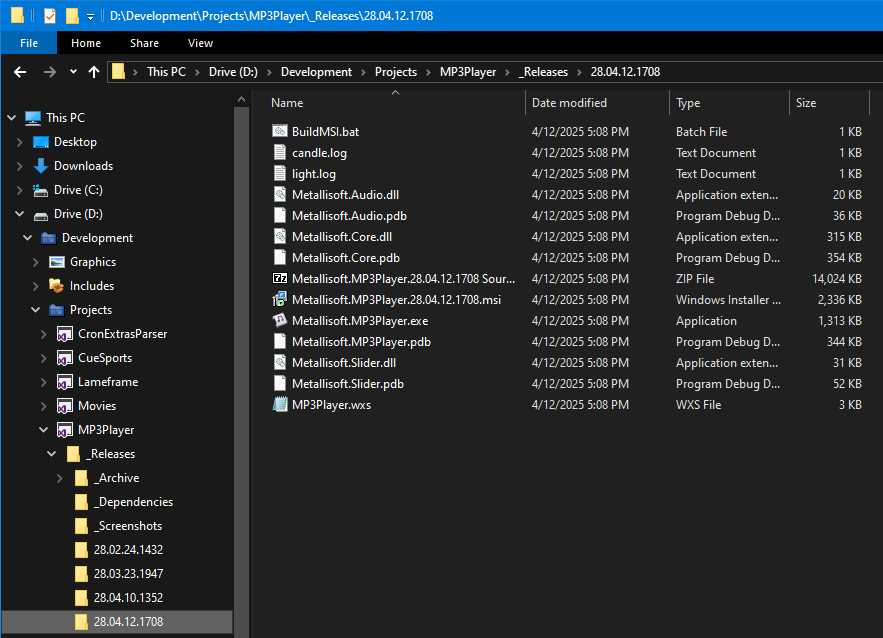Click the Back navigation arrow
This screenshot has height=638, width=883.
click(20, 72)
